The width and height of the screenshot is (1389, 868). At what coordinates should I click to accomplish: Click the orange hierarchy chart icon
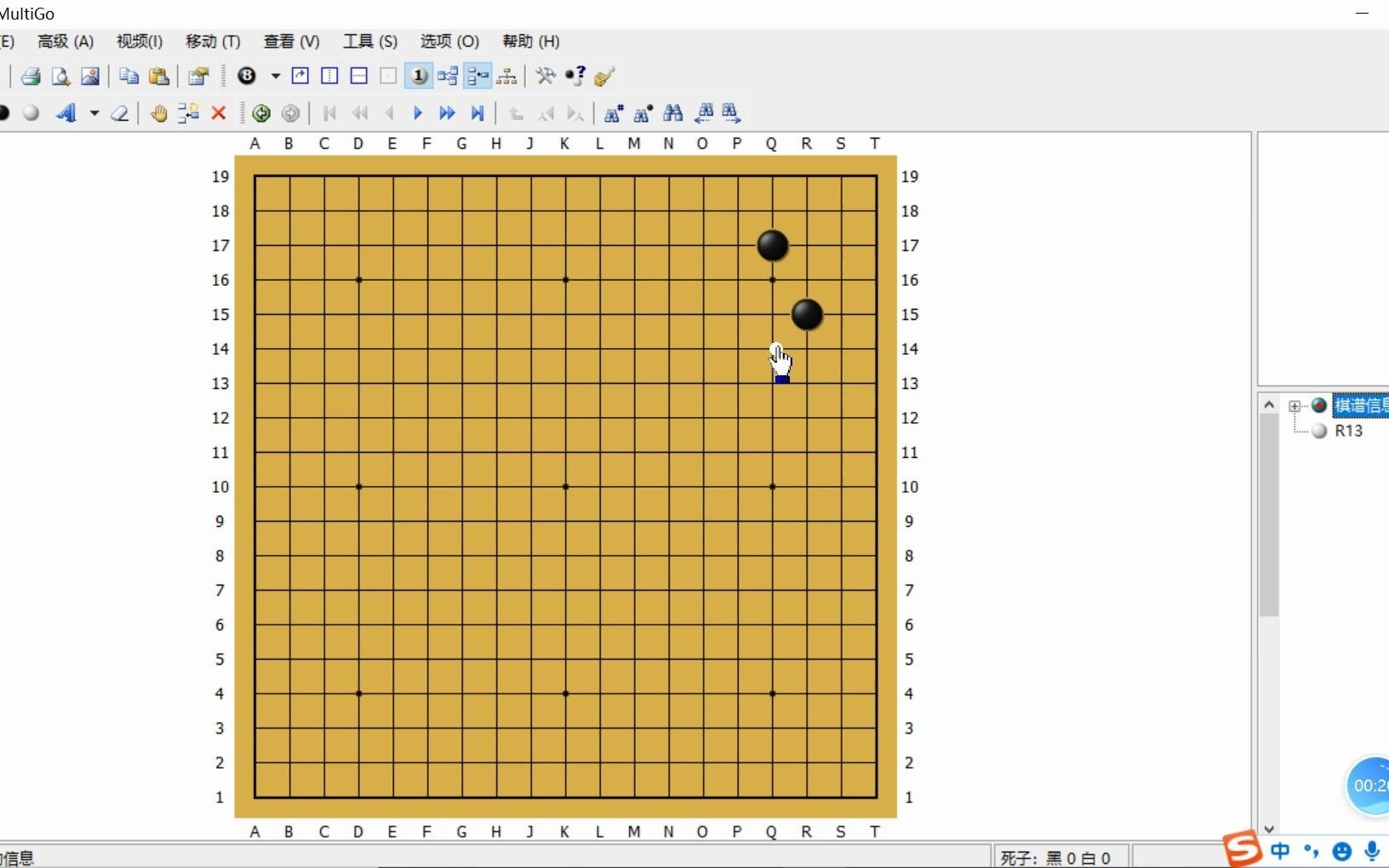[x=506, y=77]
